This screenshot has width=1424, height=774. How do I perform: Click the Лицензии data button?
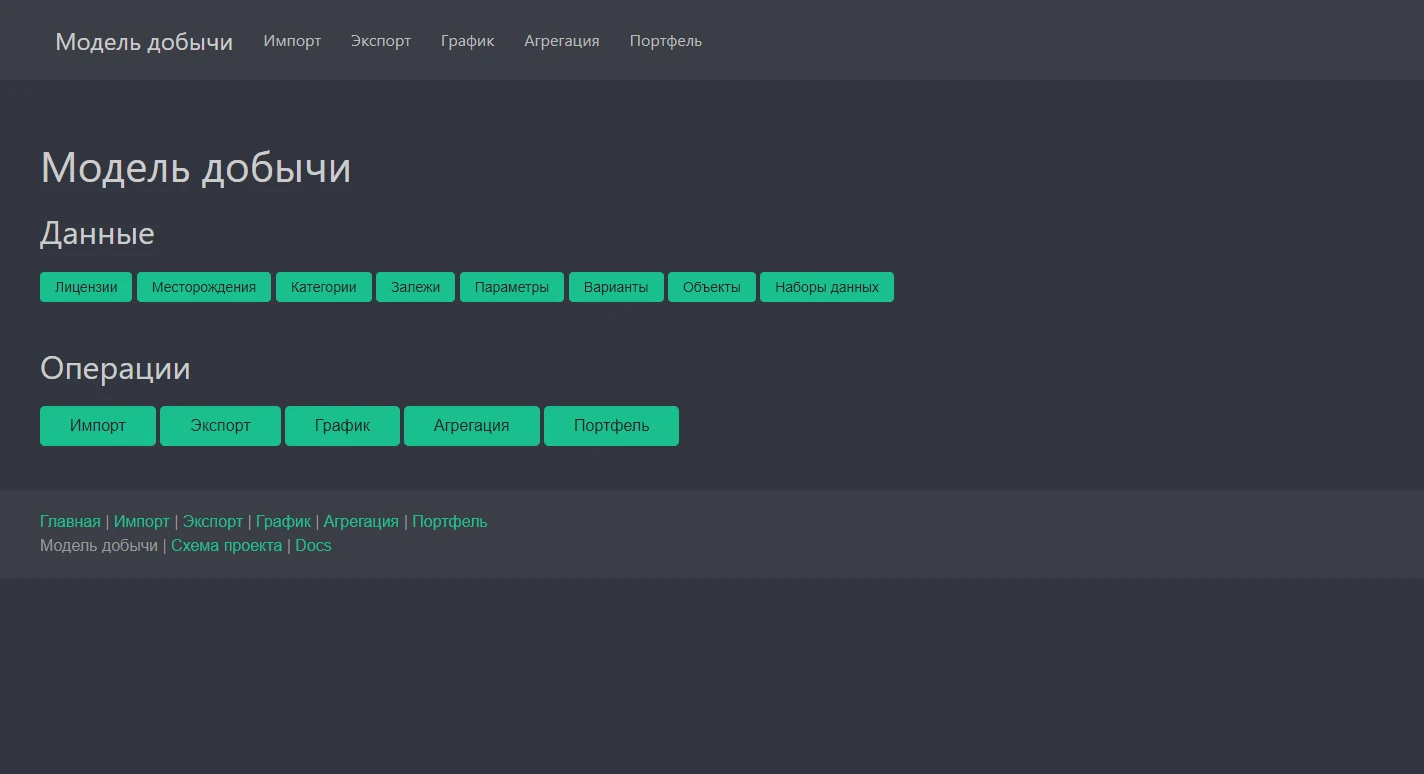[86, 287]
